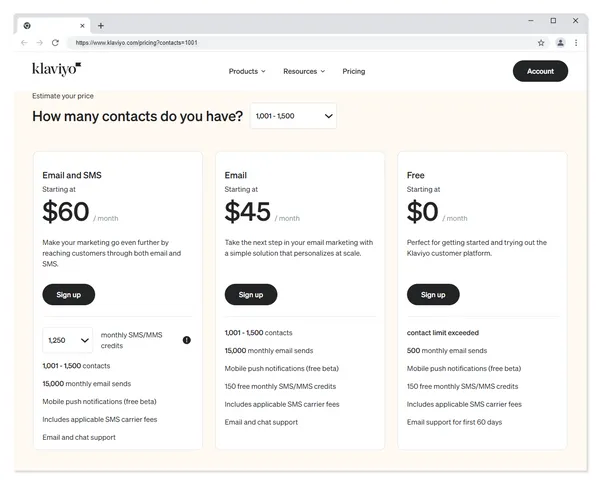Image resolution: width=600 pixels, height=484 pixels.
Task: Click 'Email and chat support' in Email and SMS plan
Action: coord(79,437)
